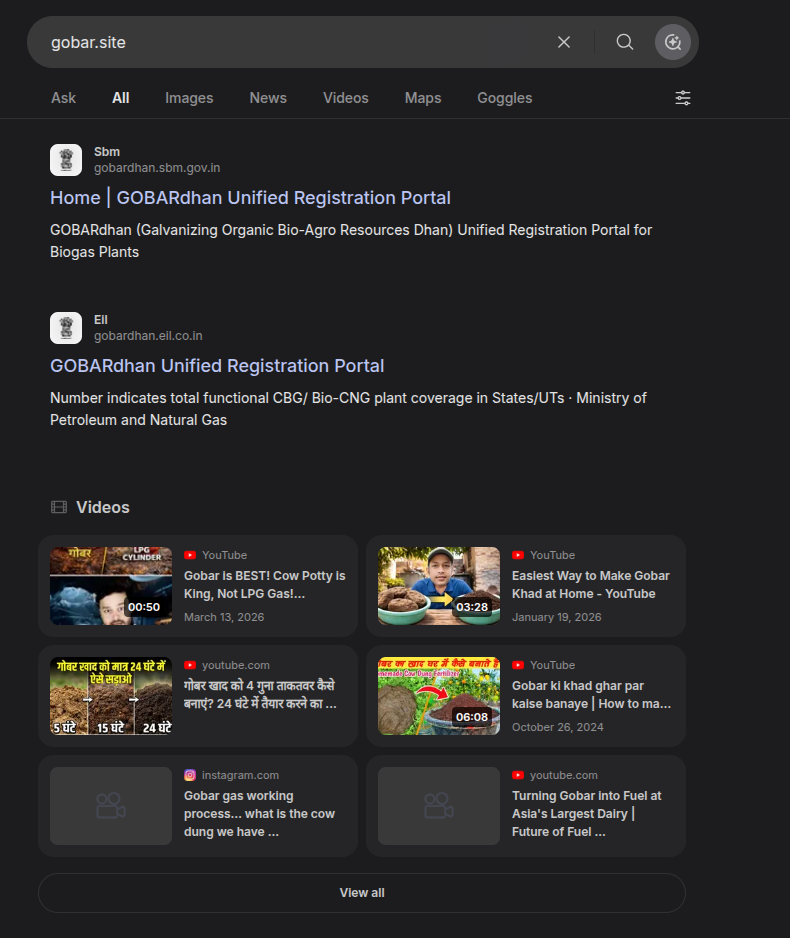Open the search filter settings icon
This screenshot has width=790, height=938.
click(683, 98)
